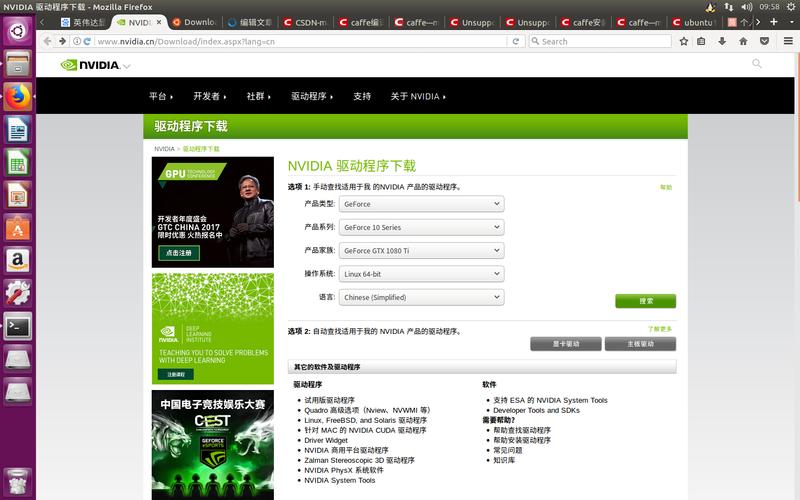This screenshot has height=500, width=800.
Task: Click 主板驱动 auto-detect button
Action: [x=640, y=344]
